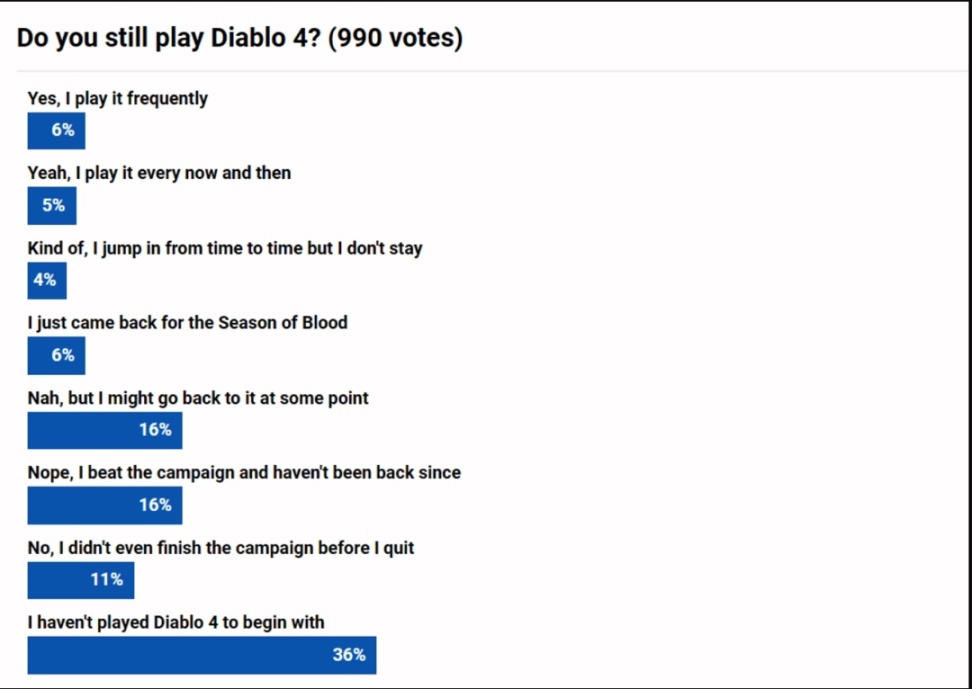Click the 4% result bar
Screen dimensions: 972x689
pos(47,280)
